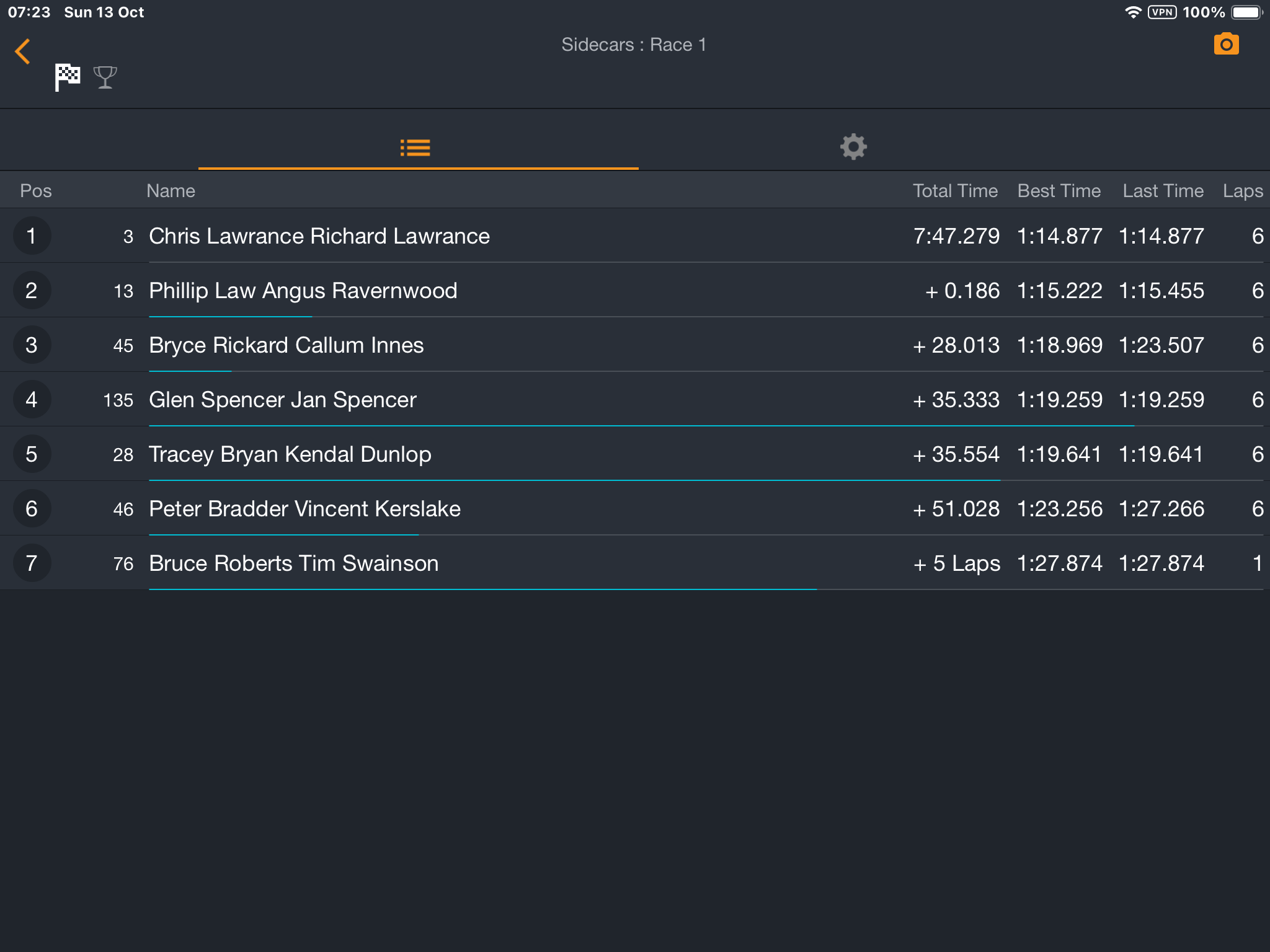Click the Wi-Fi status icon
1270x952 pixels.
(x=1133, y=12)
